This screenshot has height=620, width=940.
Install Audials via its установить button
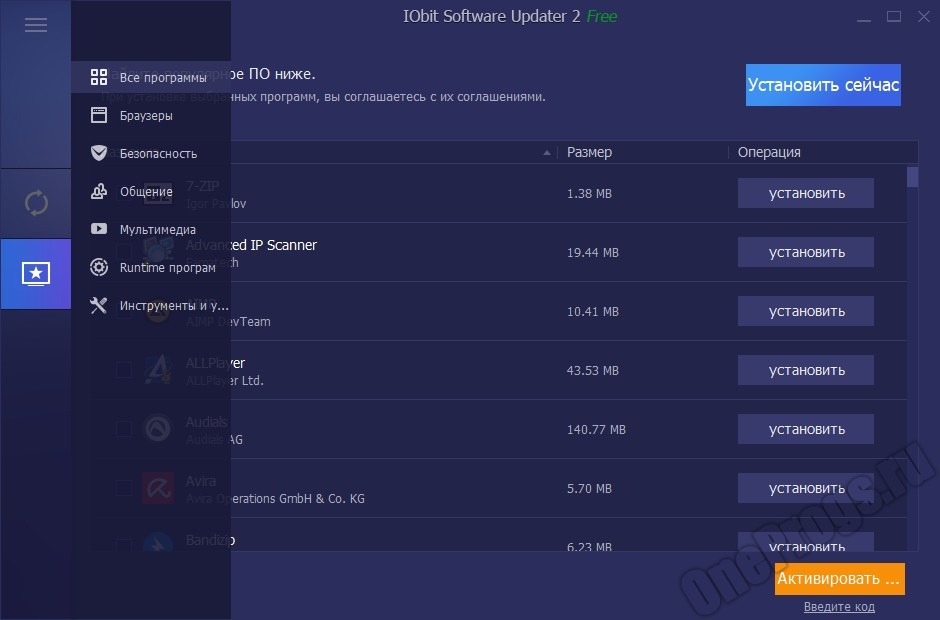(x=806, y=429)
